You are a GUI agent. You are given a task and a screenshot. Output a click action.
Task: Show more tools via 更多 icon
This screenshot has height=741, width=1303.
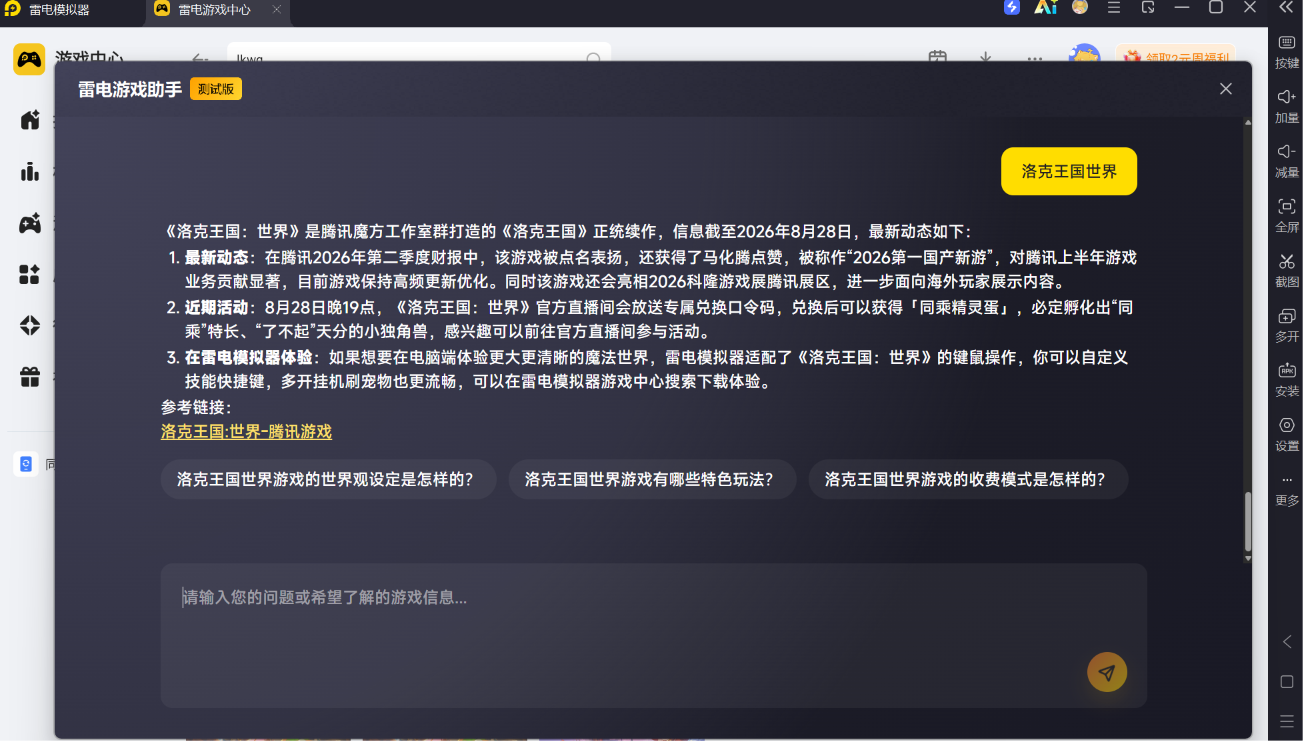point(1287,490)
